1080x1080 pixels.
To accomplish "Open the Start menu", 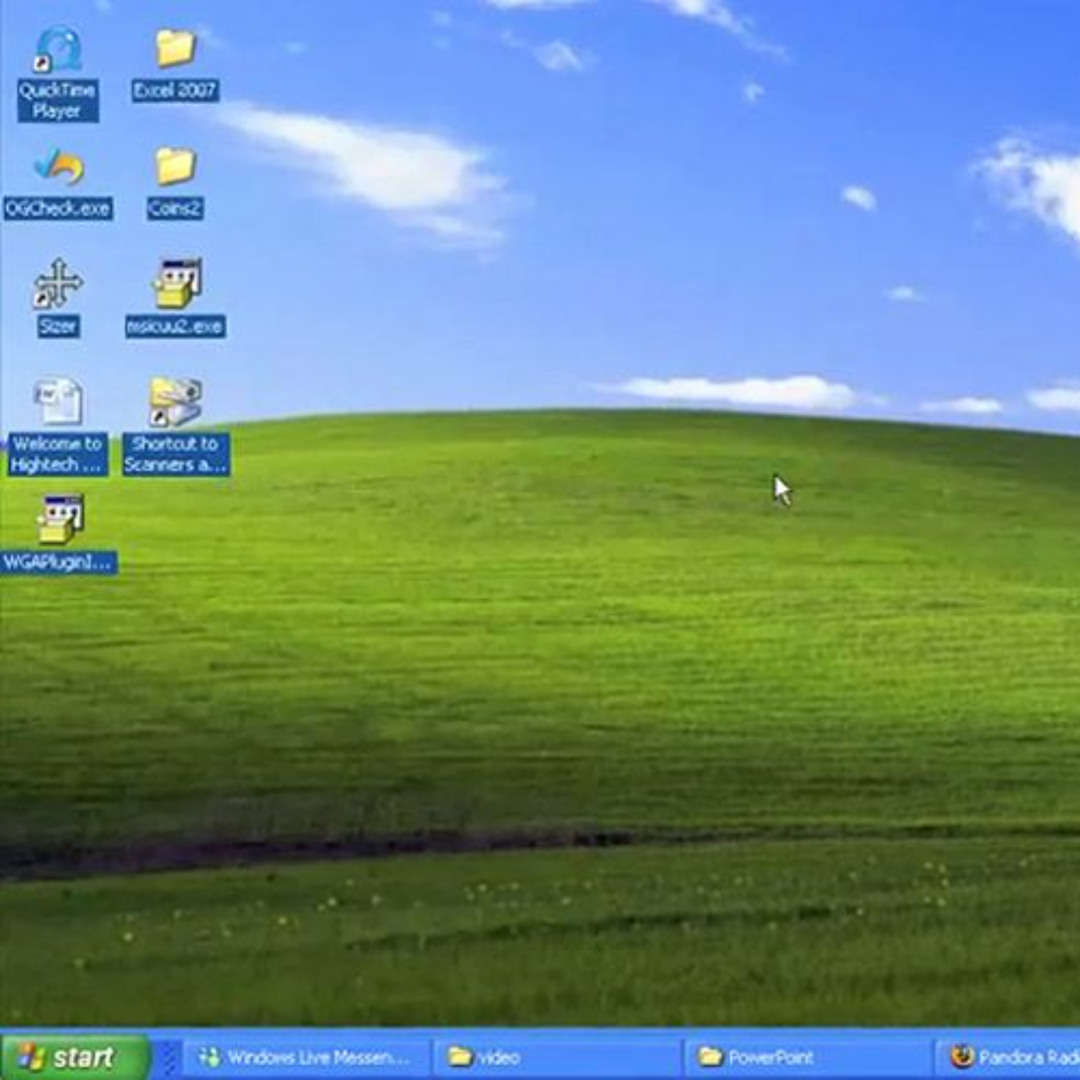I will [x=74, y=1057].
